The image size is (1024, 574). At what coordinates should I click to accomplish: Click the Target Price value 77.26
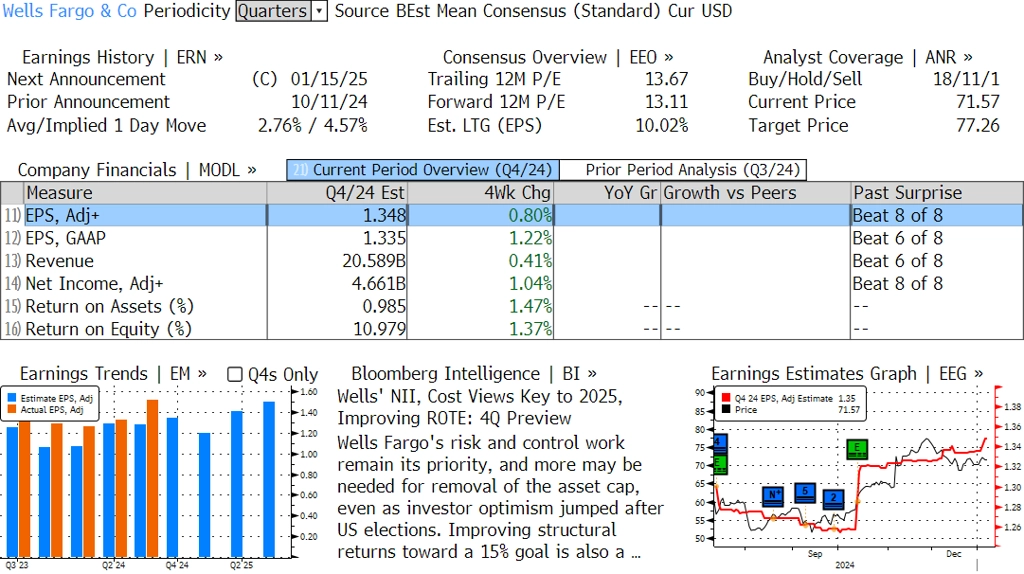(978, 125)
